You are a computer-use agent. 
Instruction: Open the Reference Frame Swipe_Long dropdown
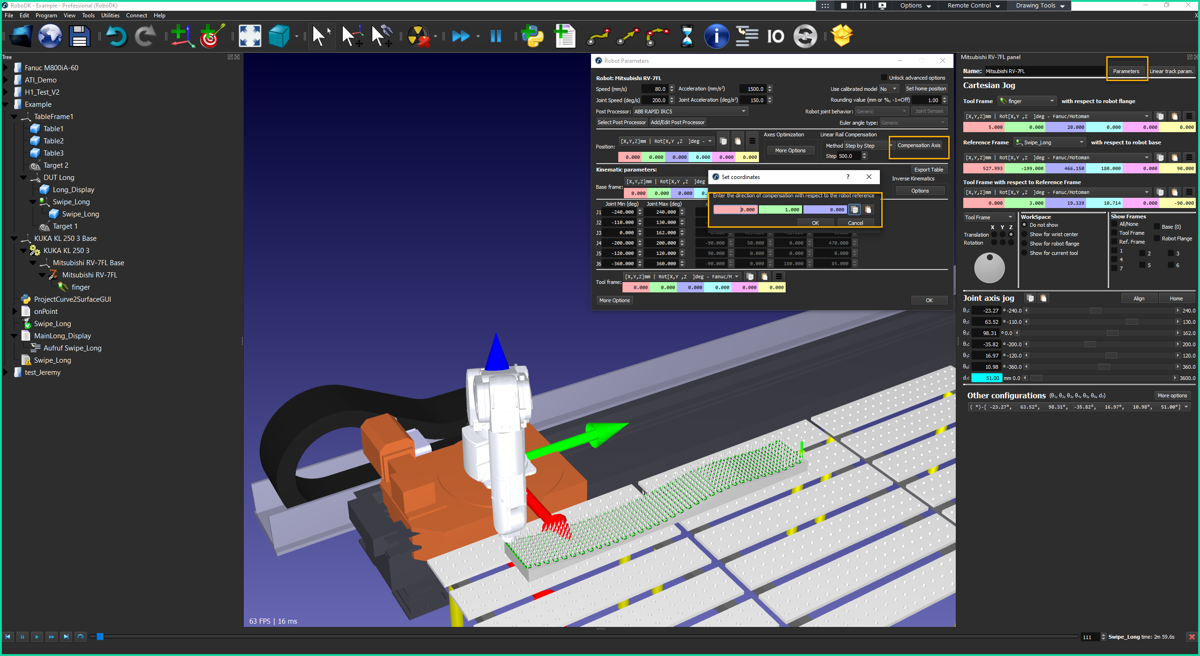pos(1050,142)
